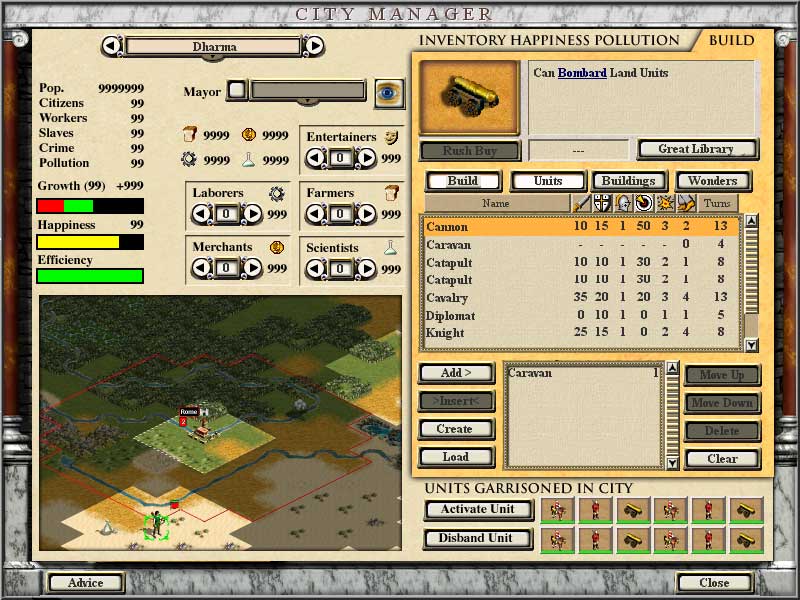Image resolution: width=800 pixels, height=600 pixels.
Task: Click the yellow Happiness bar
Action: pyautogui.click(x=90, y=242)
